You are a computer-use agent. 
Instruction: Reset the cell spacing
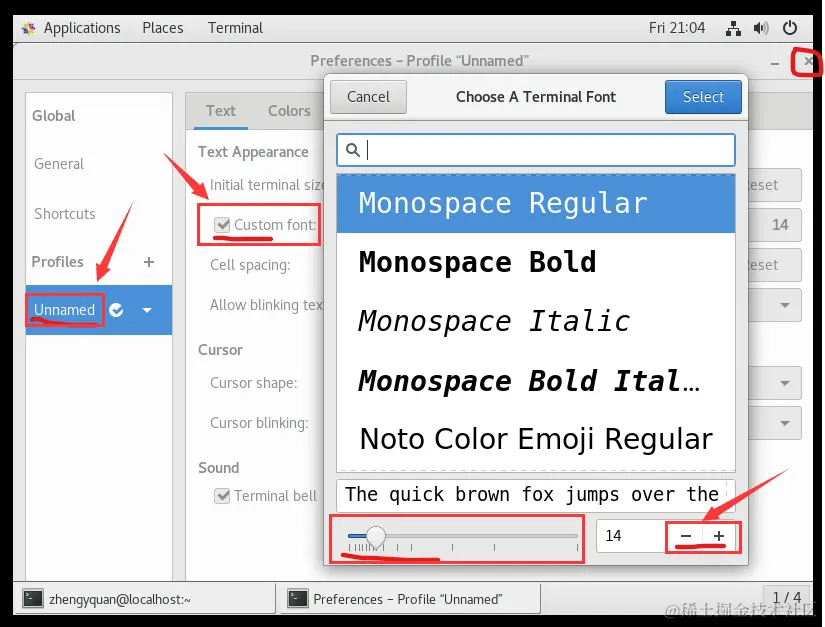(x=773, y=265)
